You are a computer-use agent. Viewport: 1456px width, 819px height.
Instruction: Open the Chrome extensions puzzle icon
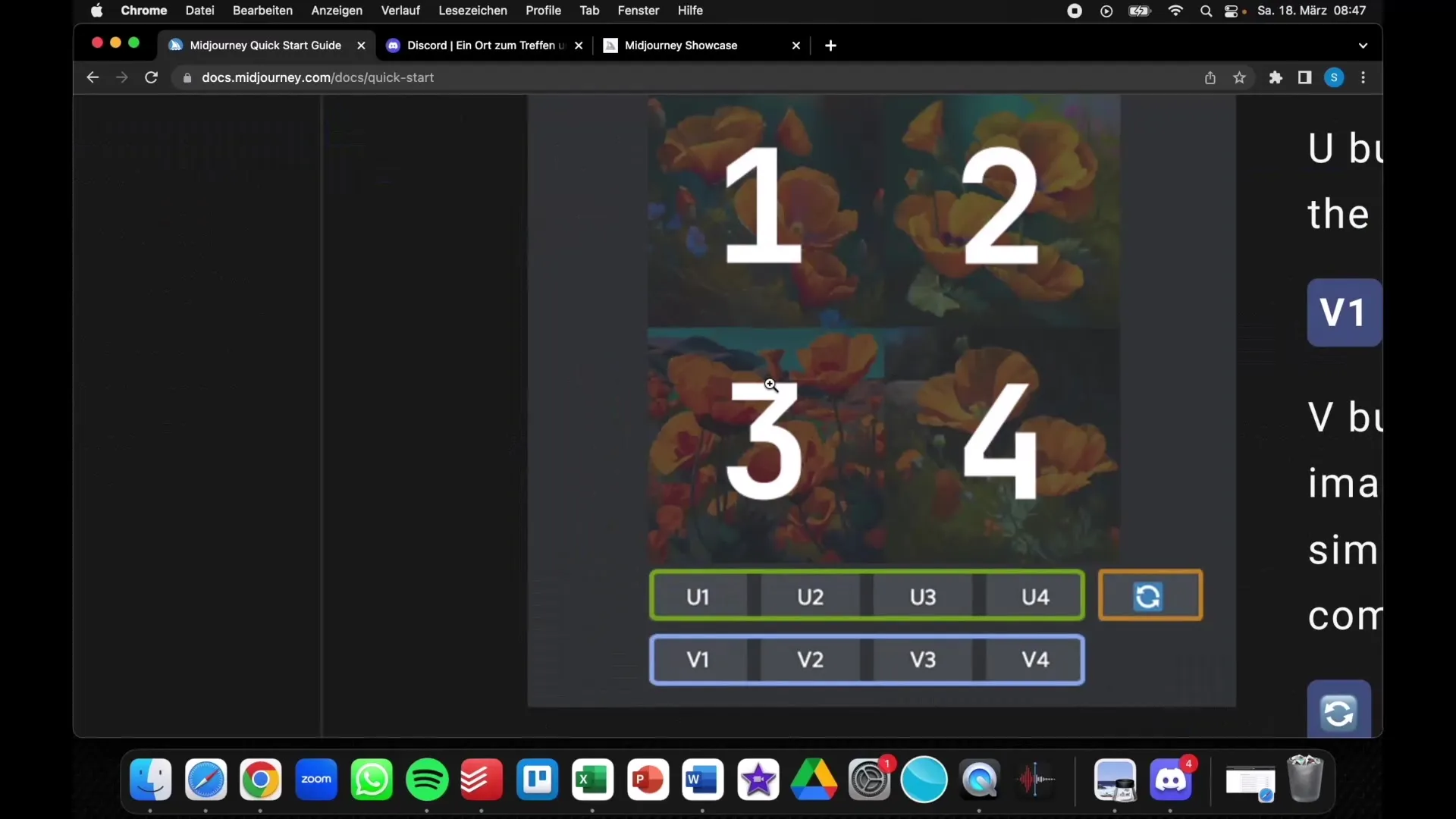[x=1276, y=77]
